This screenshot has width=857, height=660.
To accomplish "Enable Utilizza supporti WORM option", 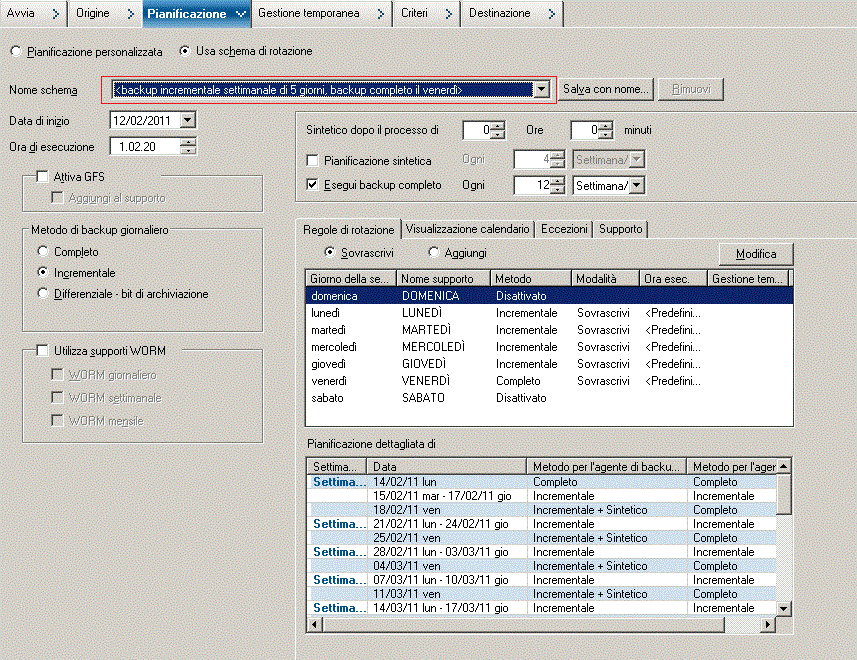I will click(x=42, y=351).
